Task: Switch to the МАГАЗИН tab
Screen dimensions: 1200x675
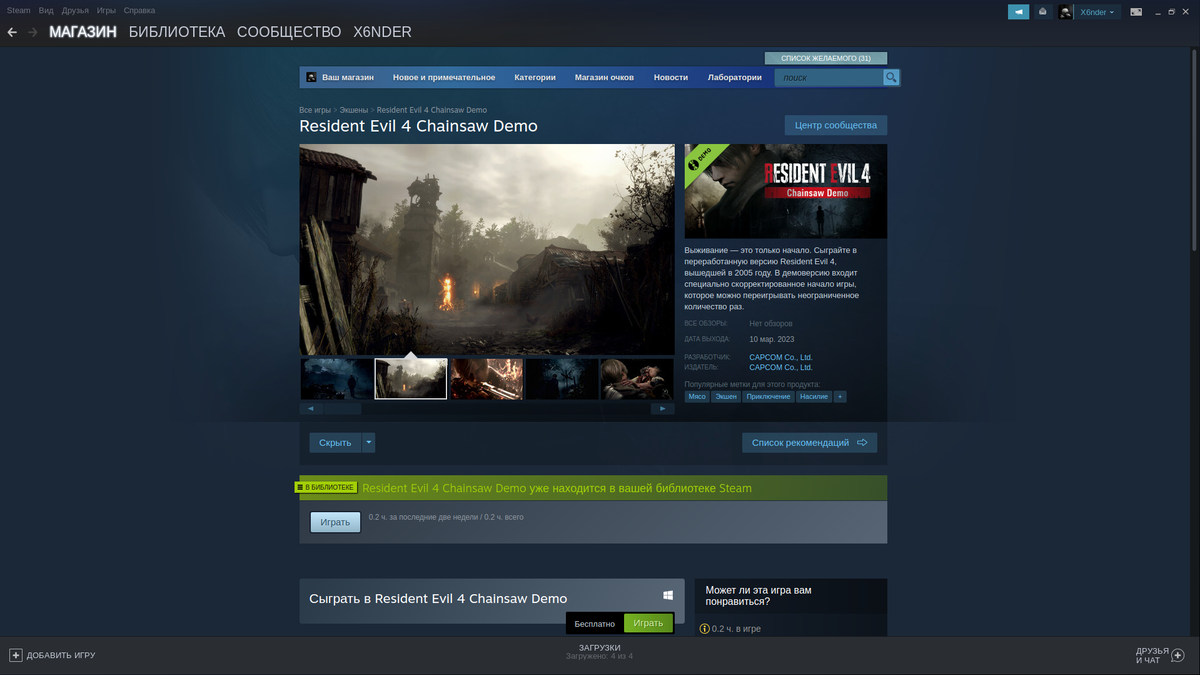Action: [x=83, y=32]
